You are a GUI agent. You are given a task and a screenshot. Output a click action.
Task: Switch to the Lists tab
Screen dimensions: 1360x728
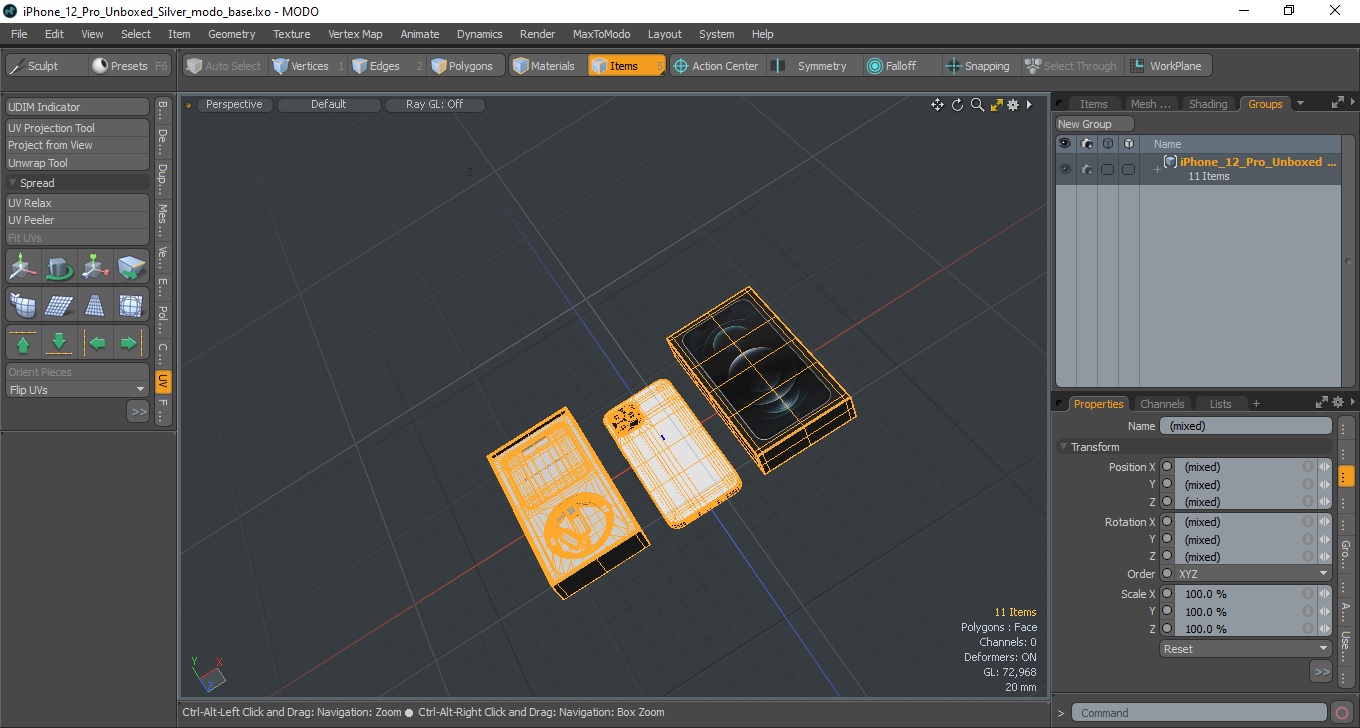point(1220,404)
